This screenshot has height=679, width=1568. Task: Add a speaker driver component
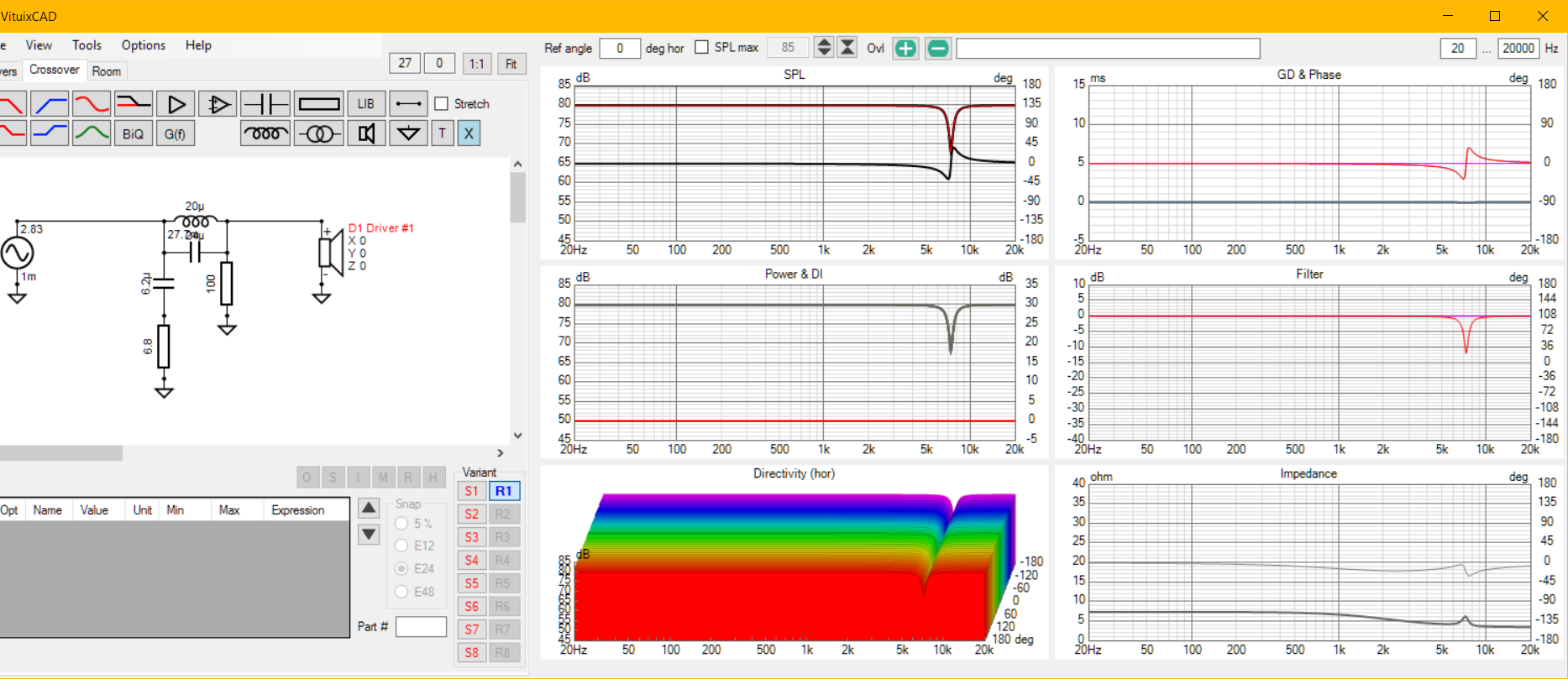(x=366, y=133)
